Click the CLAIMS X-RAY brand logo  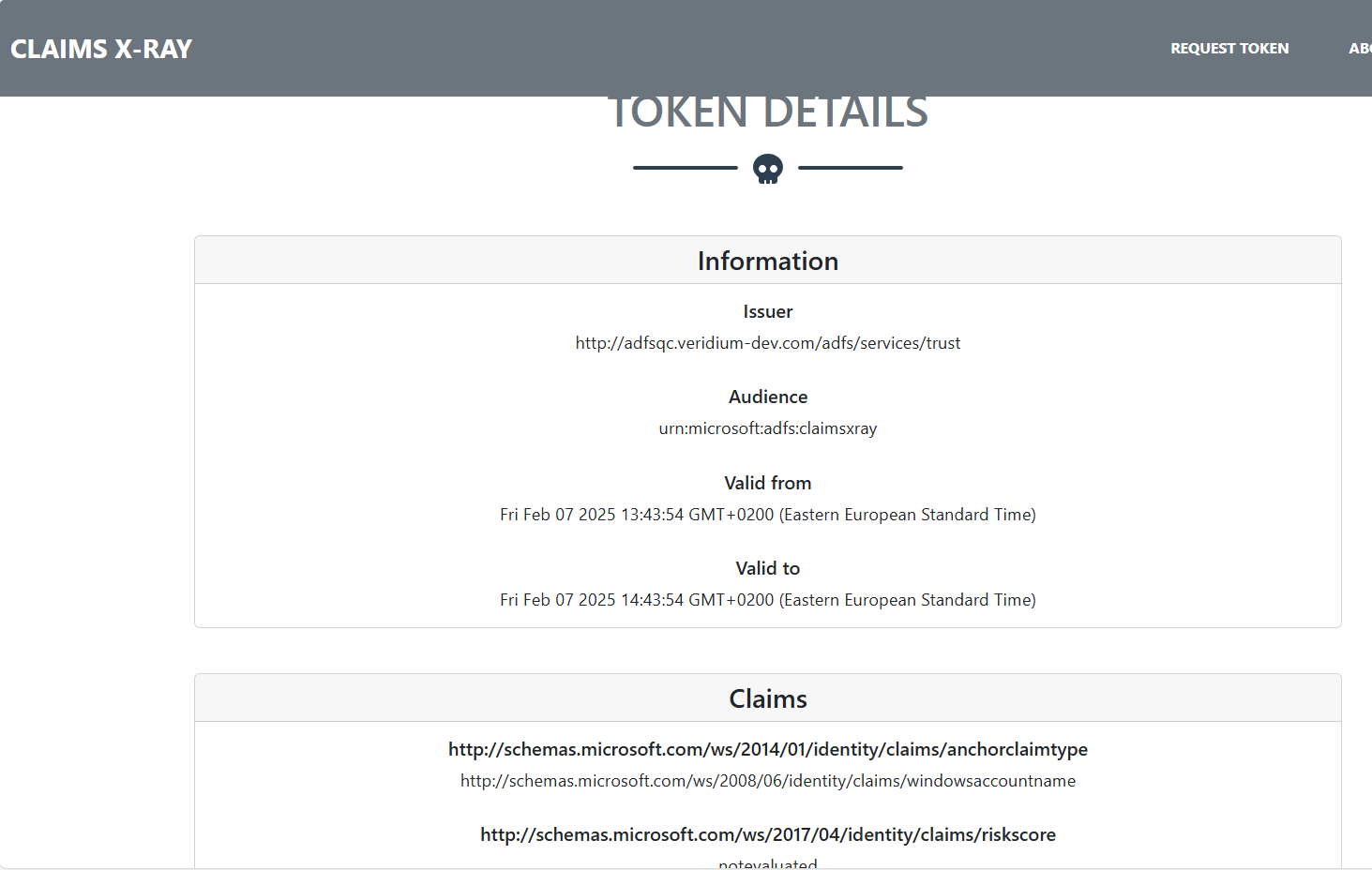click(x=101, y=49)
